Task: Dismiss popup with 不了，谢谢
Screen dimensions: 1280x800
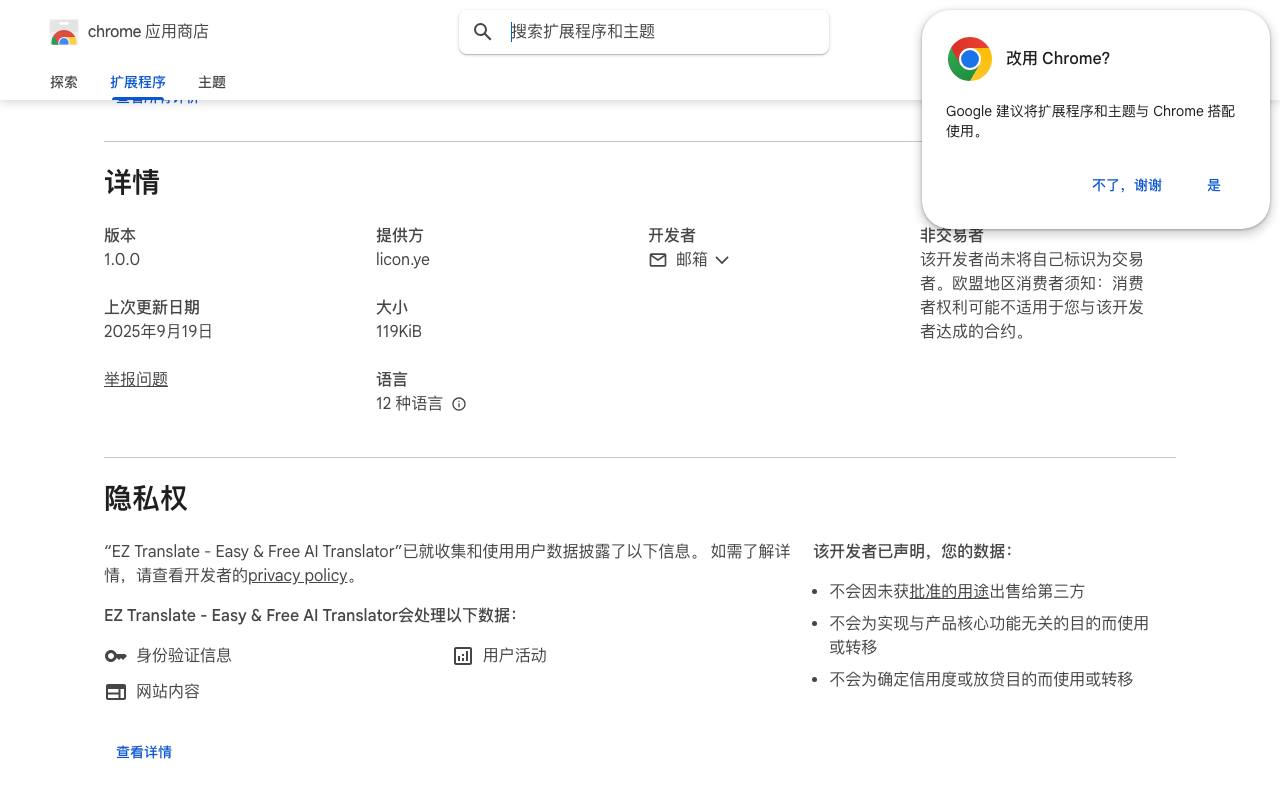Action: click(1127, 185)
